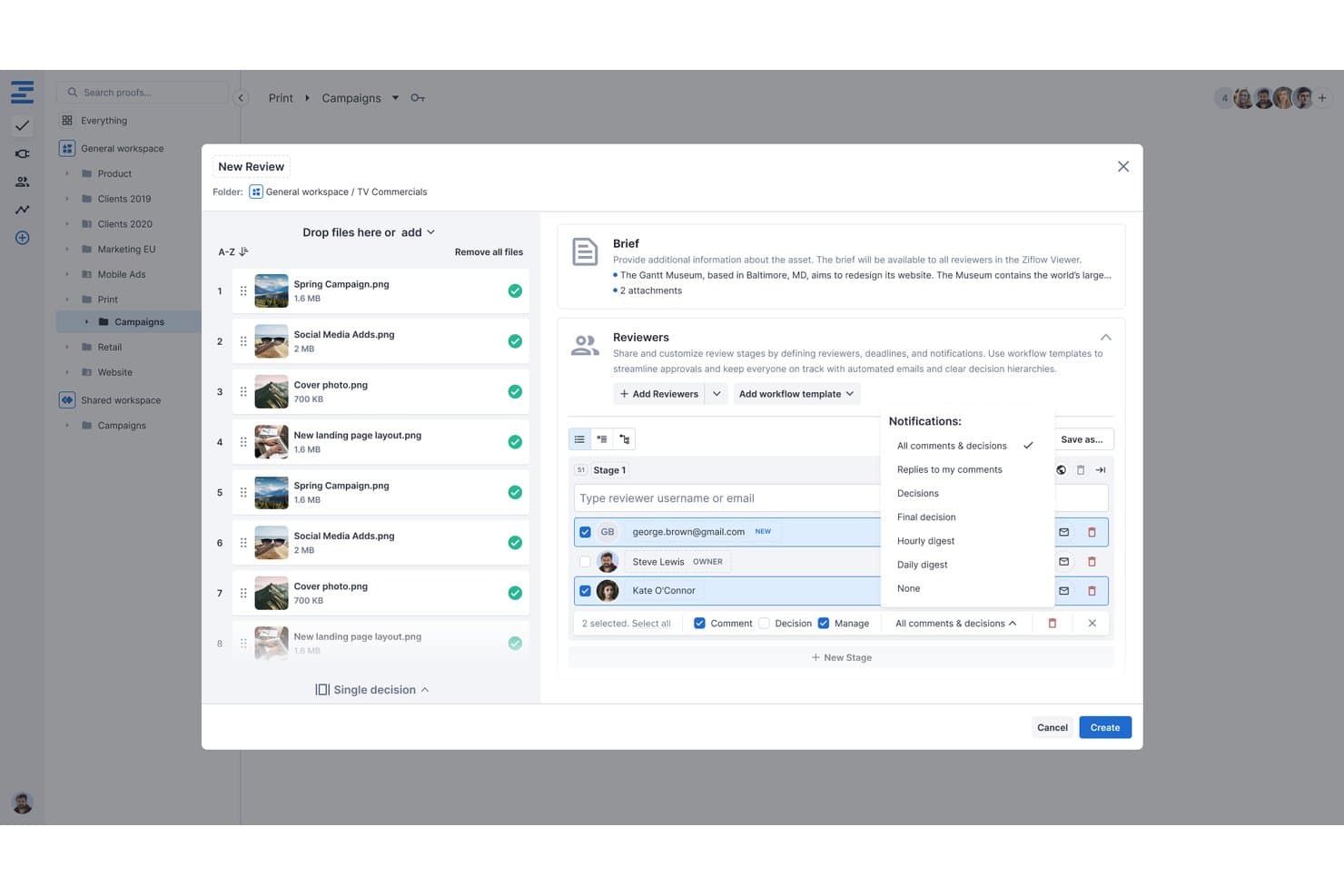This screenshot has width=1344, height=896.
Task: Open the dropdown arrow next to Add Reviewers
Action: (716, 394)
